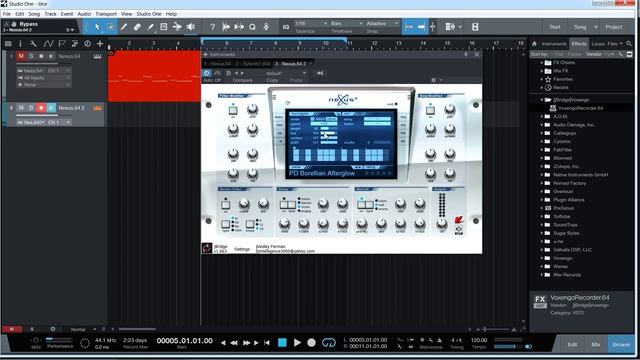This screenshot has height=360, width=640.
Task: Select the 3 - Nexus.64 2 instrument tab
Action: 290,64
